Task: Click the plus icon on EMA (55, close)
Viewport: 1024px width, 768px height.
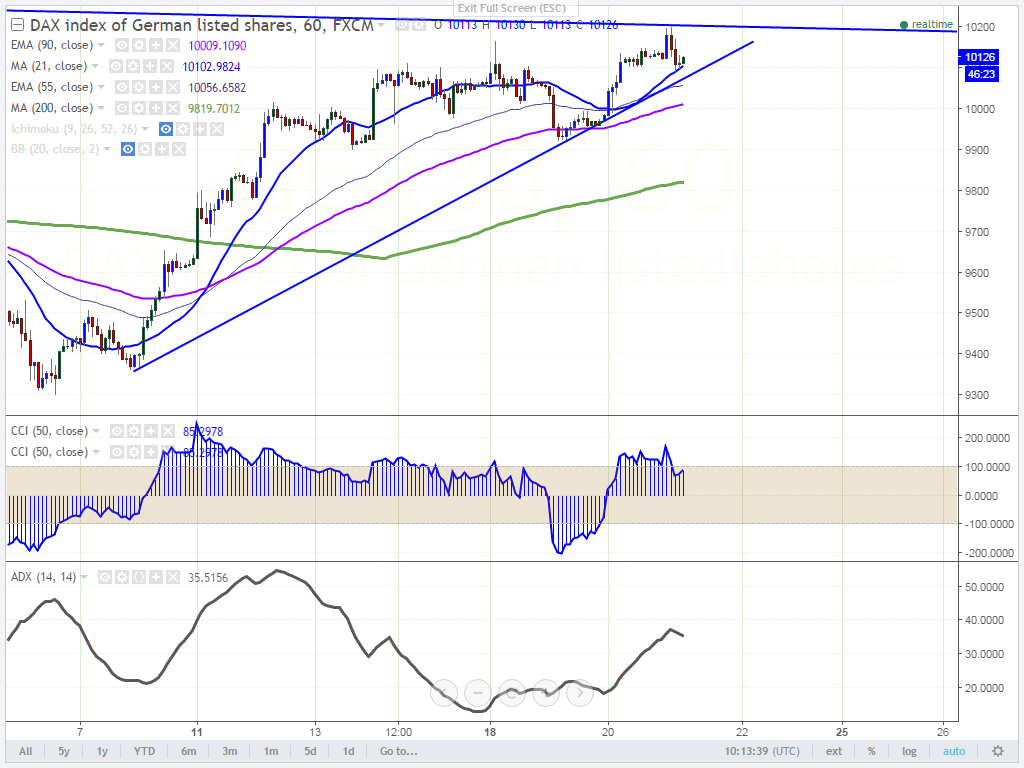Action: pos(155,87)
